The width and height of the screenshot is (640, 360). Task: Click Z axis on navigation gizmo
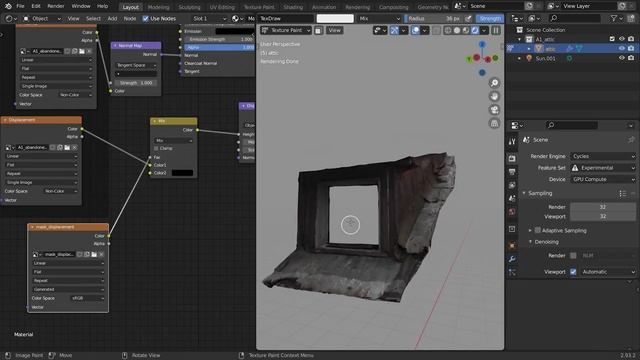pos(482,44)
